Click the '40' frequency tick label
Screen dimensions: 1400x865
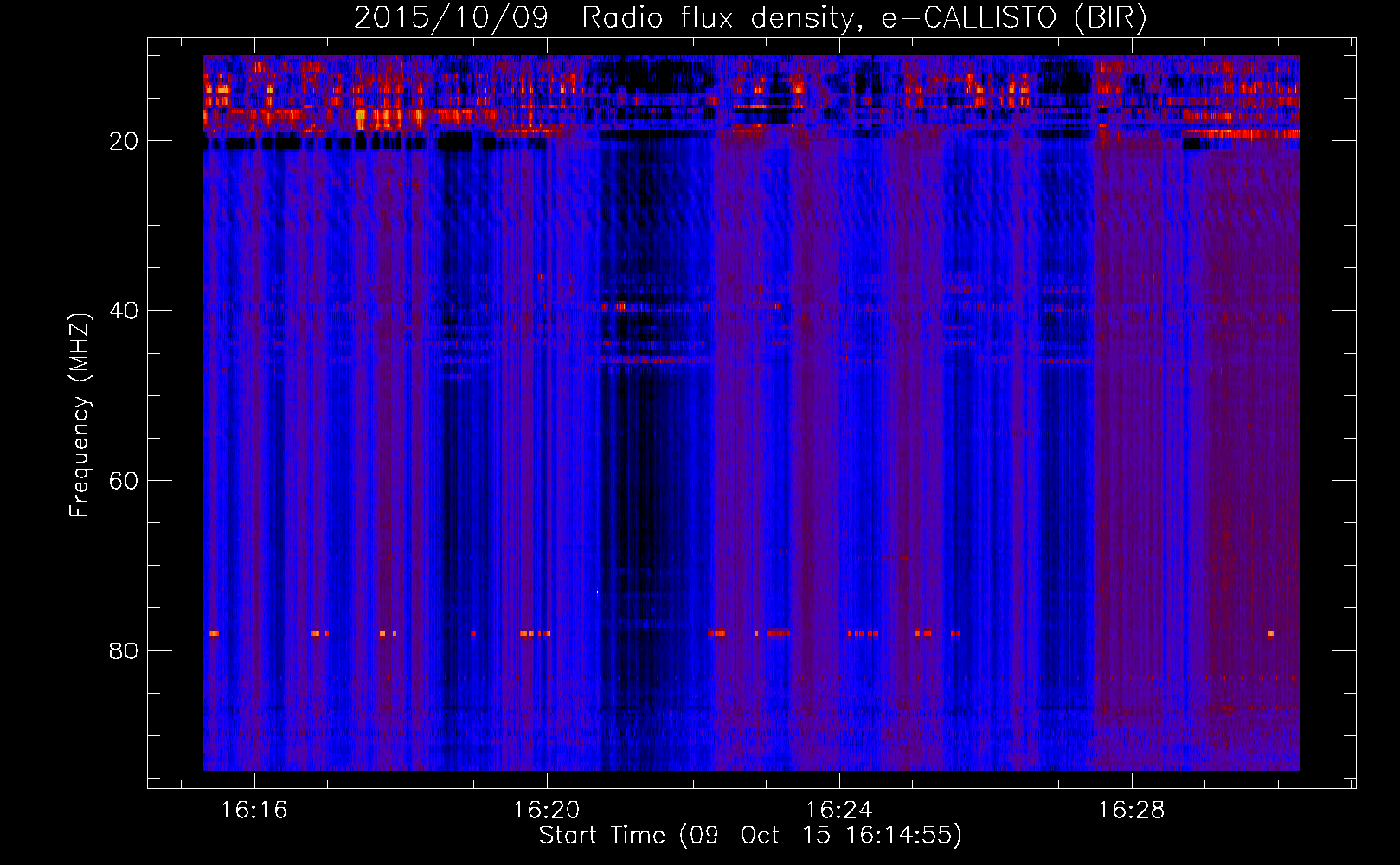[124, 311]
